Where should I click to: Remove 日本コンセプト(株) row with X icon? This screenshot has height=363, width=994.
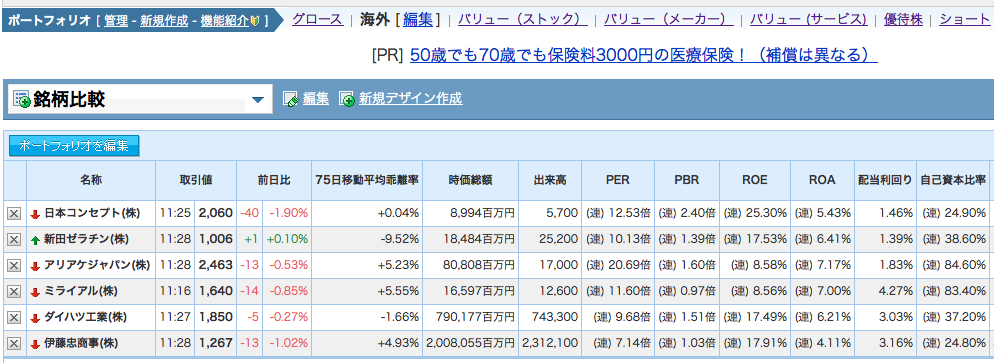tap(13, 213)
